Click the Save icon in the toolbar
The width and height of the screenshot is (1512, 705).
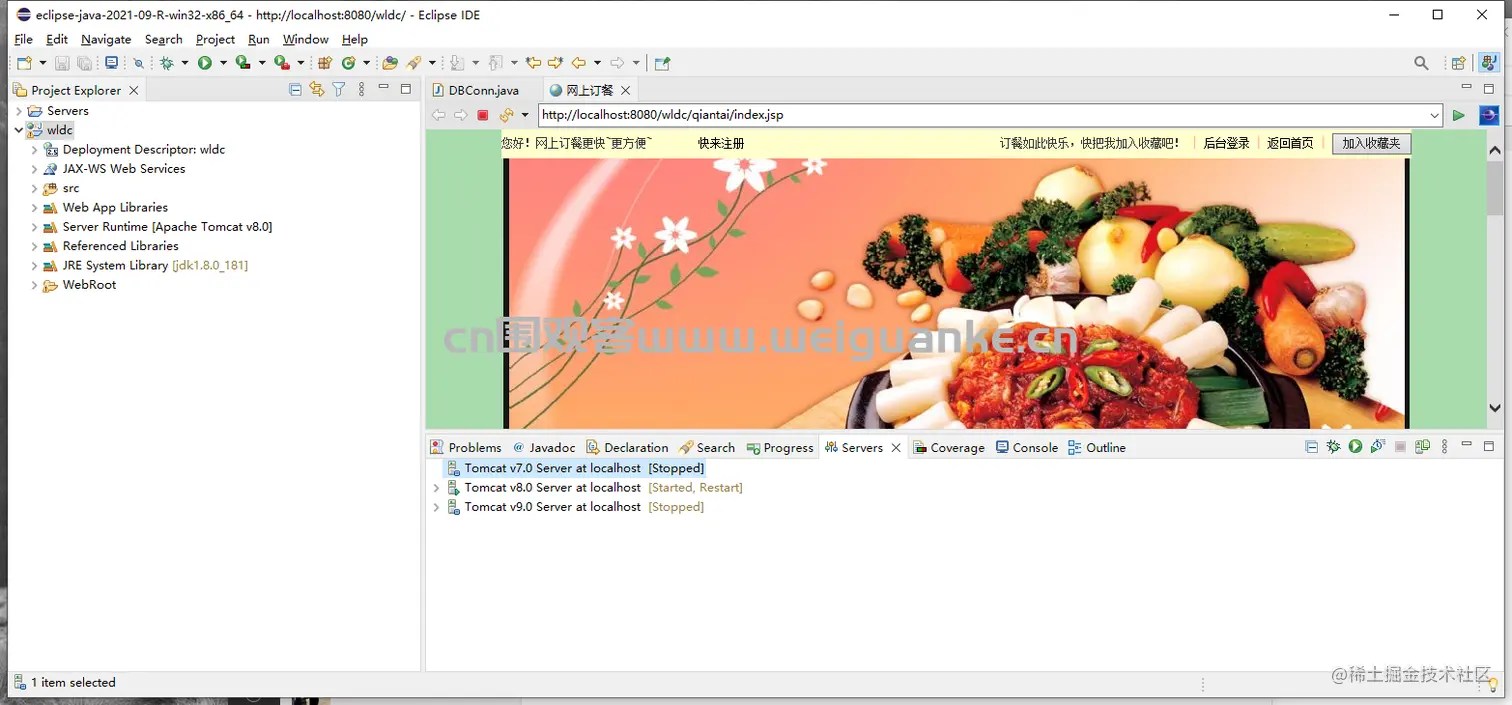pos(61,62)
